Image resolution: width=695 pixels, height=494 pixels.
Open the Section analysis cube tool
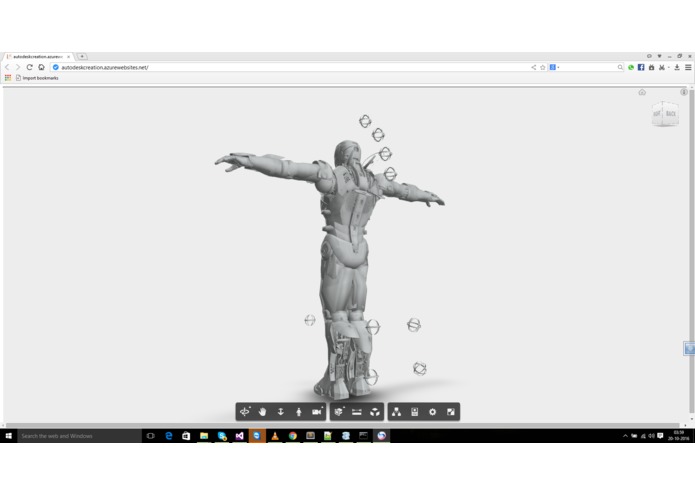[x=339, y=412]
